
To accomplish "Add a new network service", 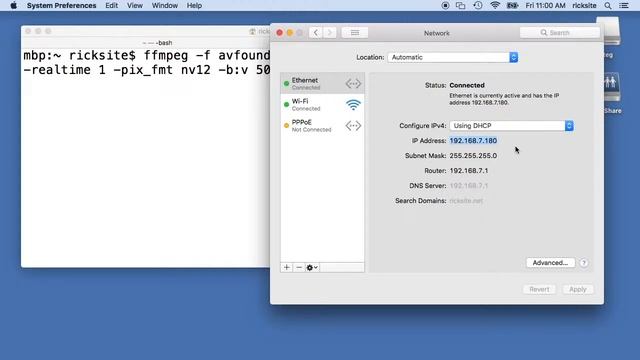I will [287, 267].
